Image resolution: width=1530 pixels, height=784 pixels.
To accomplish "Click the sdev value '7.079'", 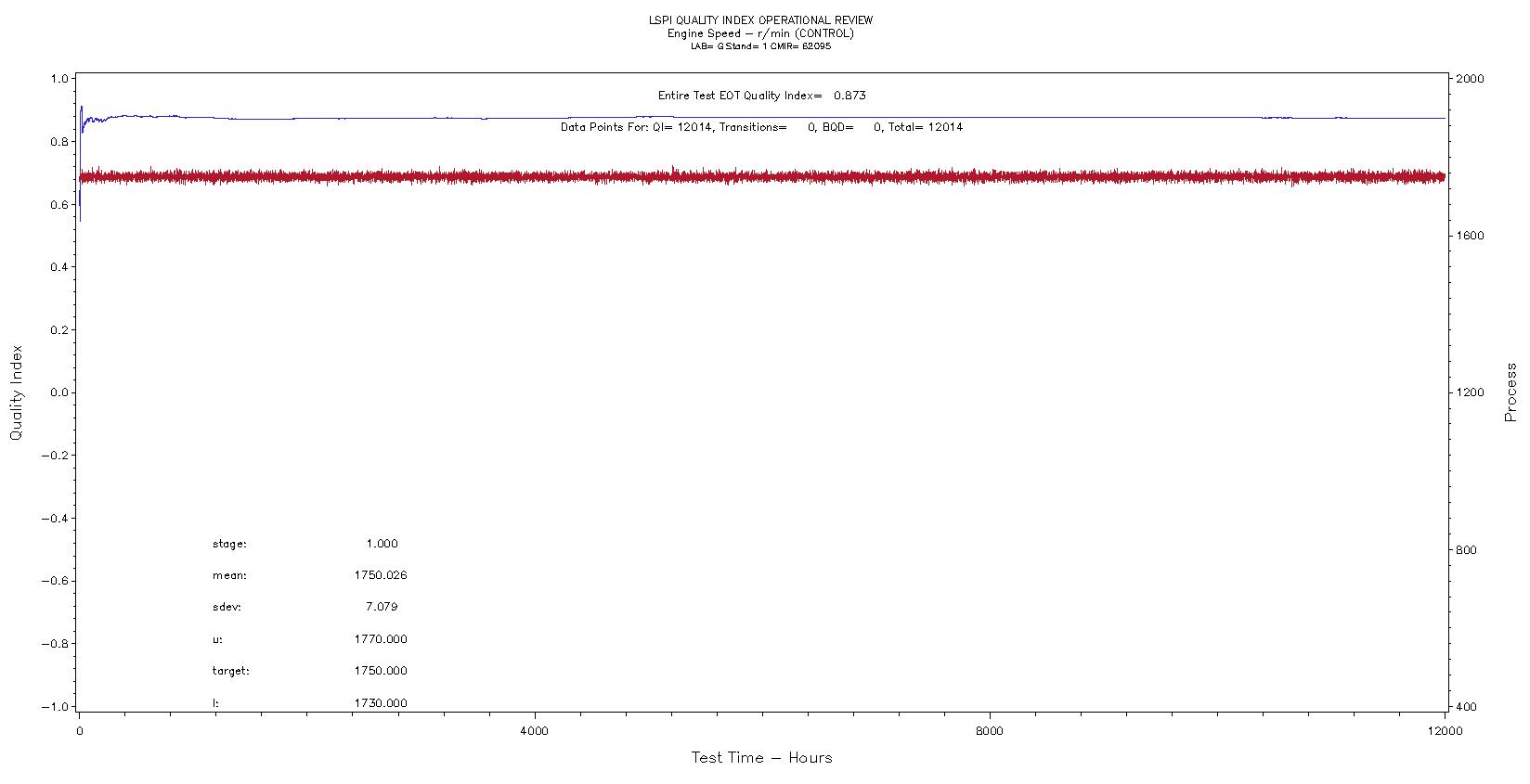I will click(x=382, y=608).
